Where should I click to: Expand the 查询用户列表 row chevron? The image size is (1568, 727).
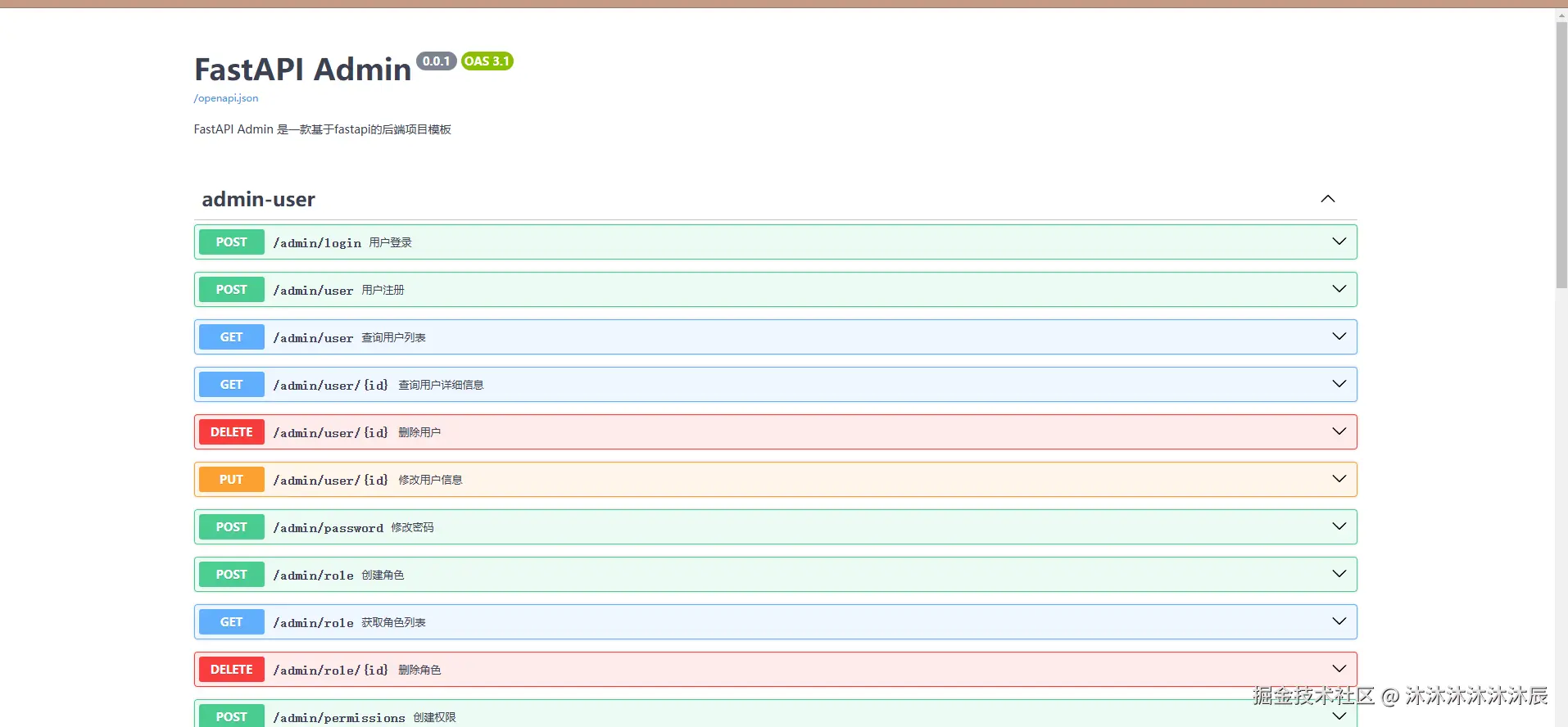coord(1339,336)
